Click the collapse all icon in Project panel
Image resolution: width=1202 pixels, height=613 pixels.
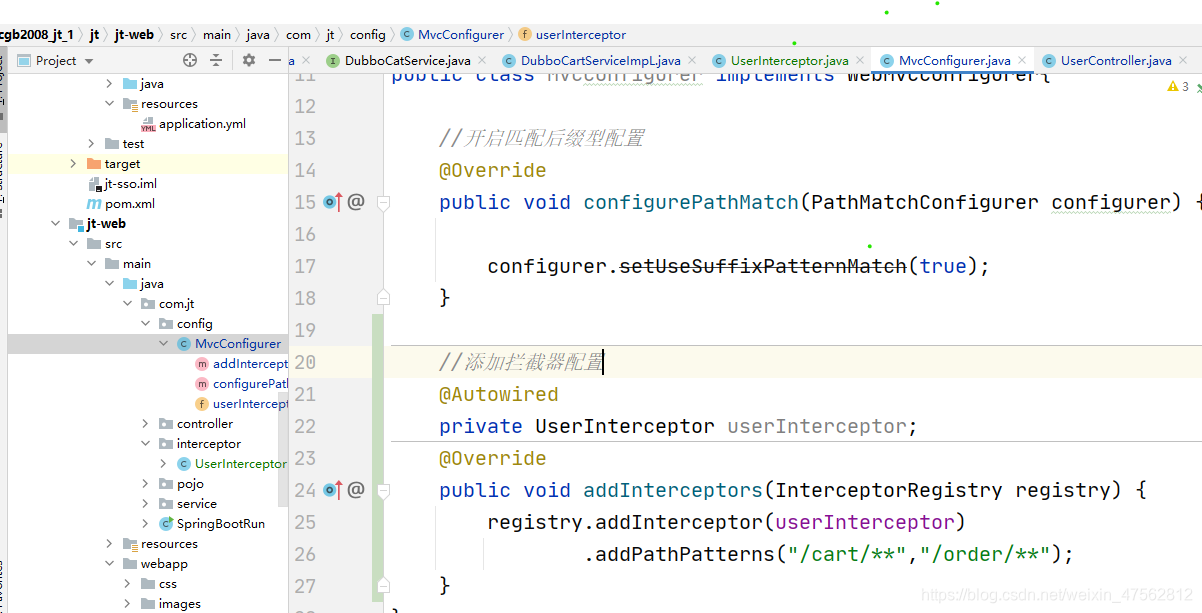[216, 61]
